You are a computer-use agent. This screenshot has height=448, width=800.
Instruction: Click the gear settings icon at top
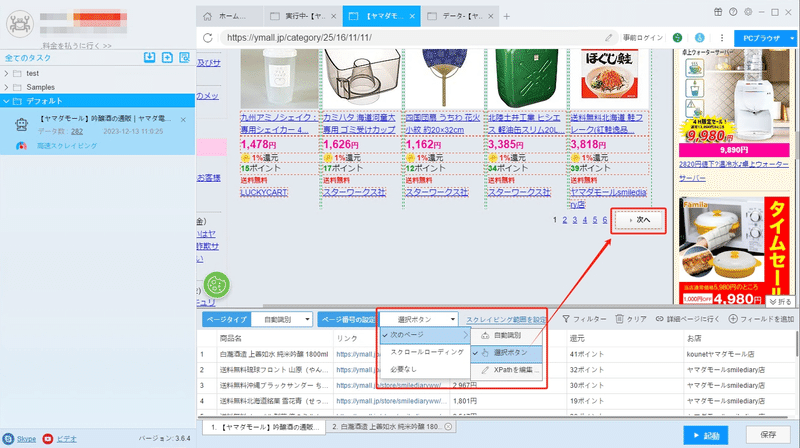tap(748, 12)
